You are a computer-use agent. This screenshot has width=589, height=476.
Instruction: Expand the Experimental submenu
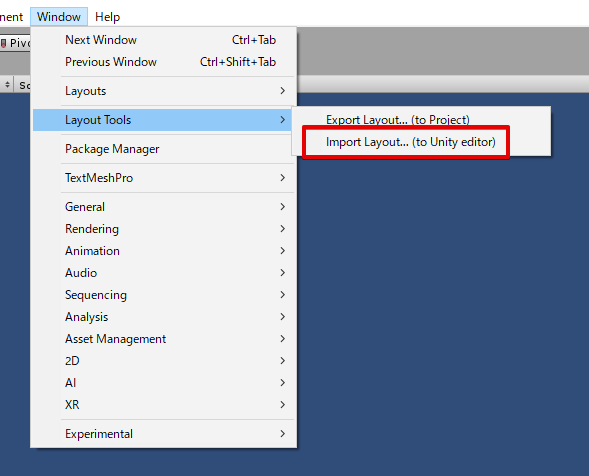tap(163, 434)
